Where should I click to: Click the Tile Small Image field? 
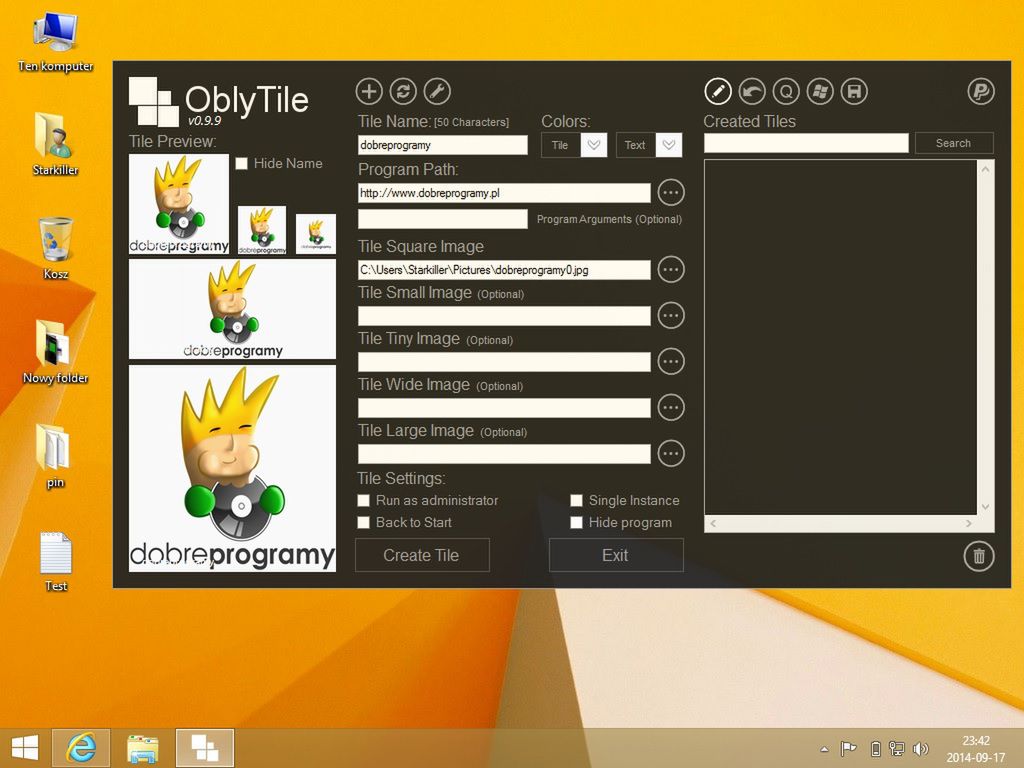pyautogui.click(x=504, y=316)
